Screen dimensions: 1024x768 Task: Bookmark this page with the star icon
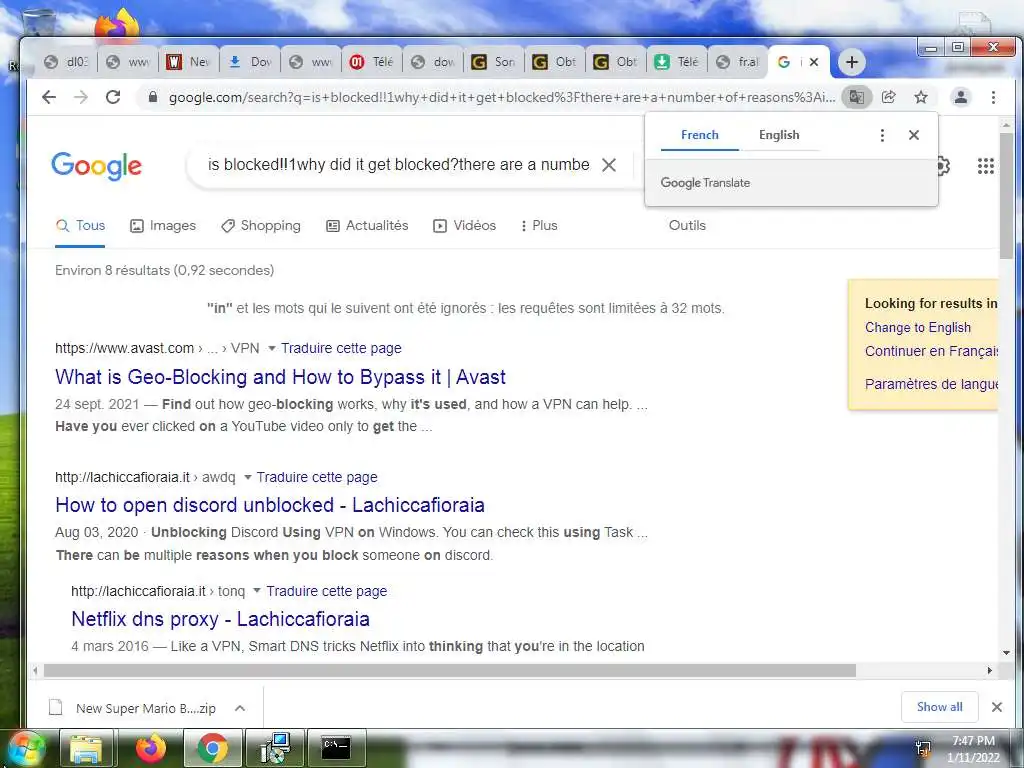921,97
